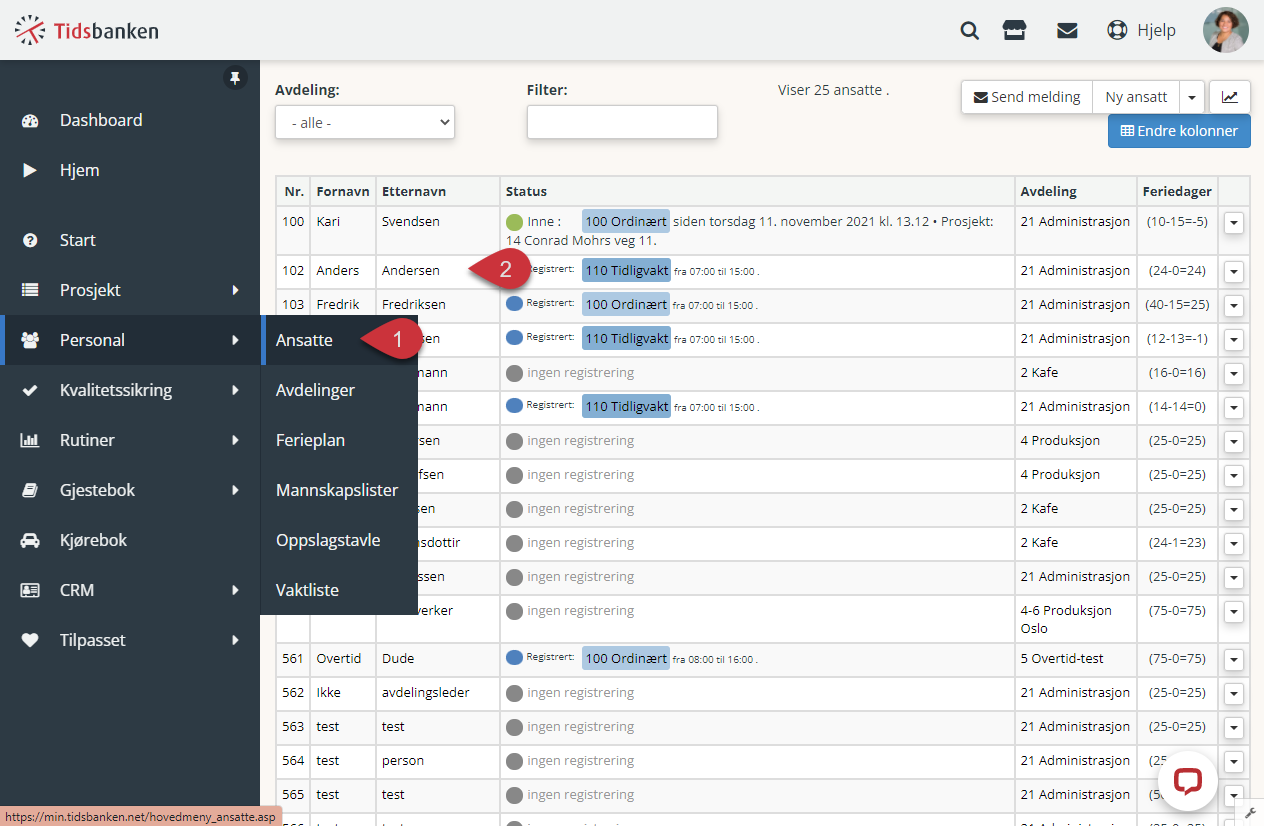Open the envelope messages icon
The width and height of the screenshot is (1264, 826).
click(1067, 30)
